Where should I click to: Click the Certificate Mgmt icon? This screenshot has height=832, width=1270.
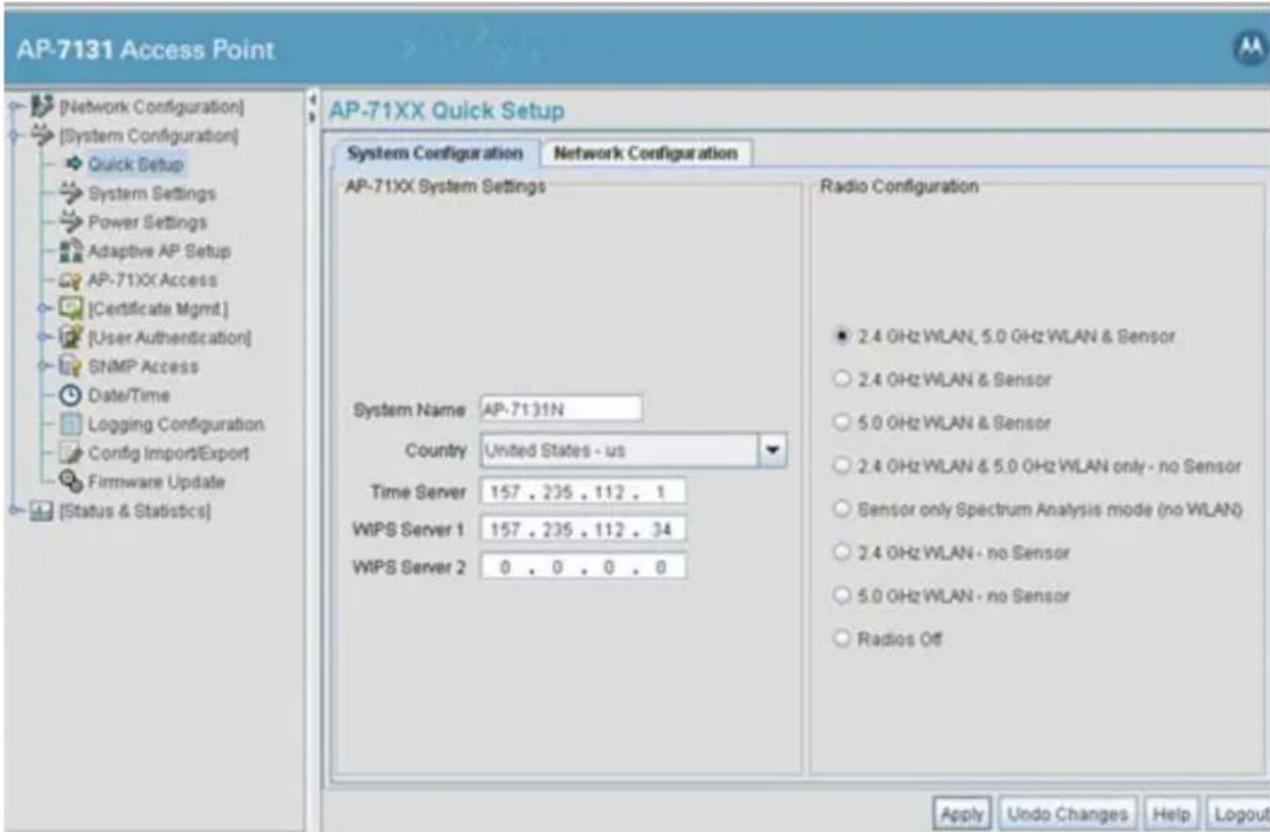tap(73, 307)
